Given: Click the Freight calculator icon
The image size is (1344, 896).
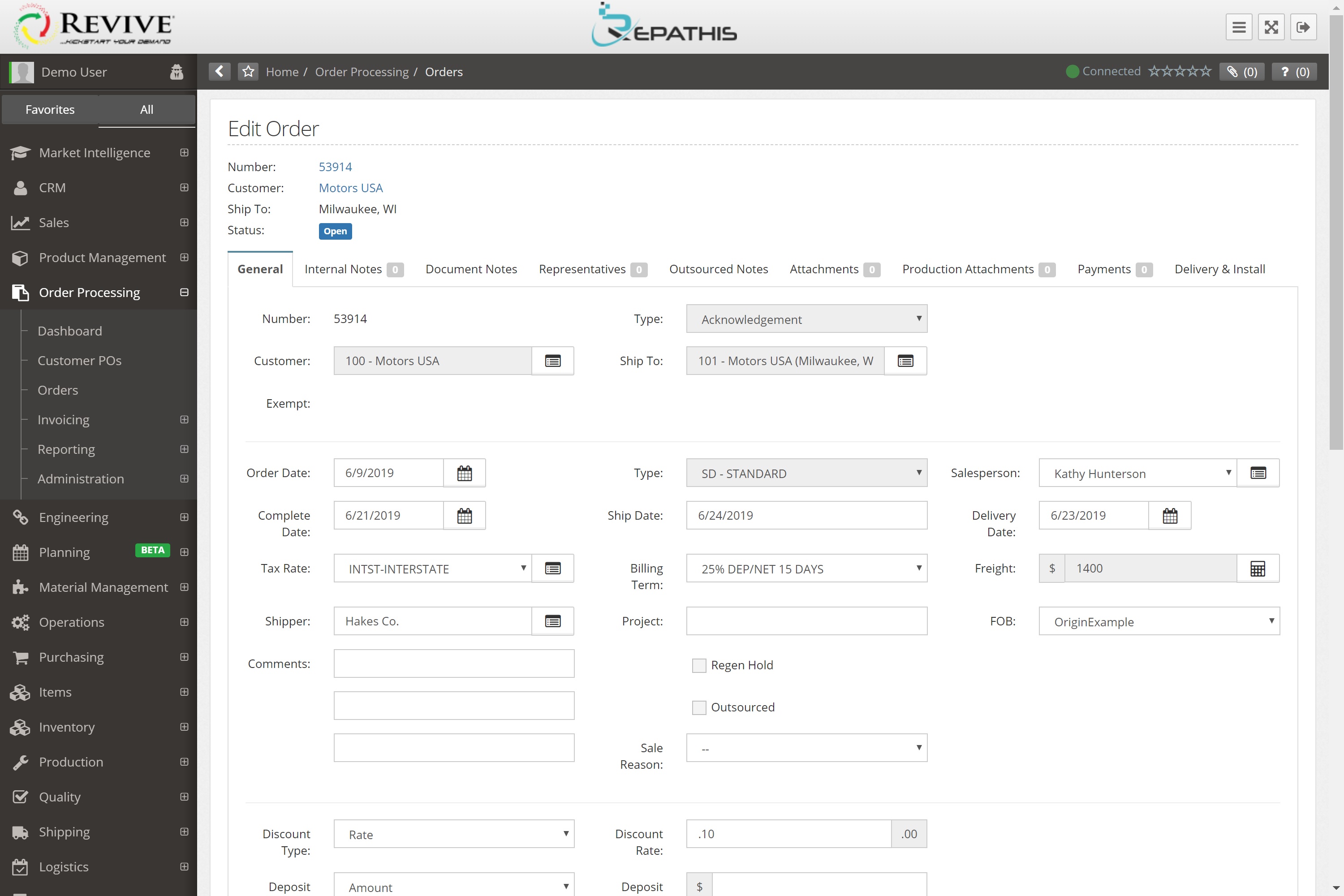Looking at the screenshot, I should (x=1258, y=568).
